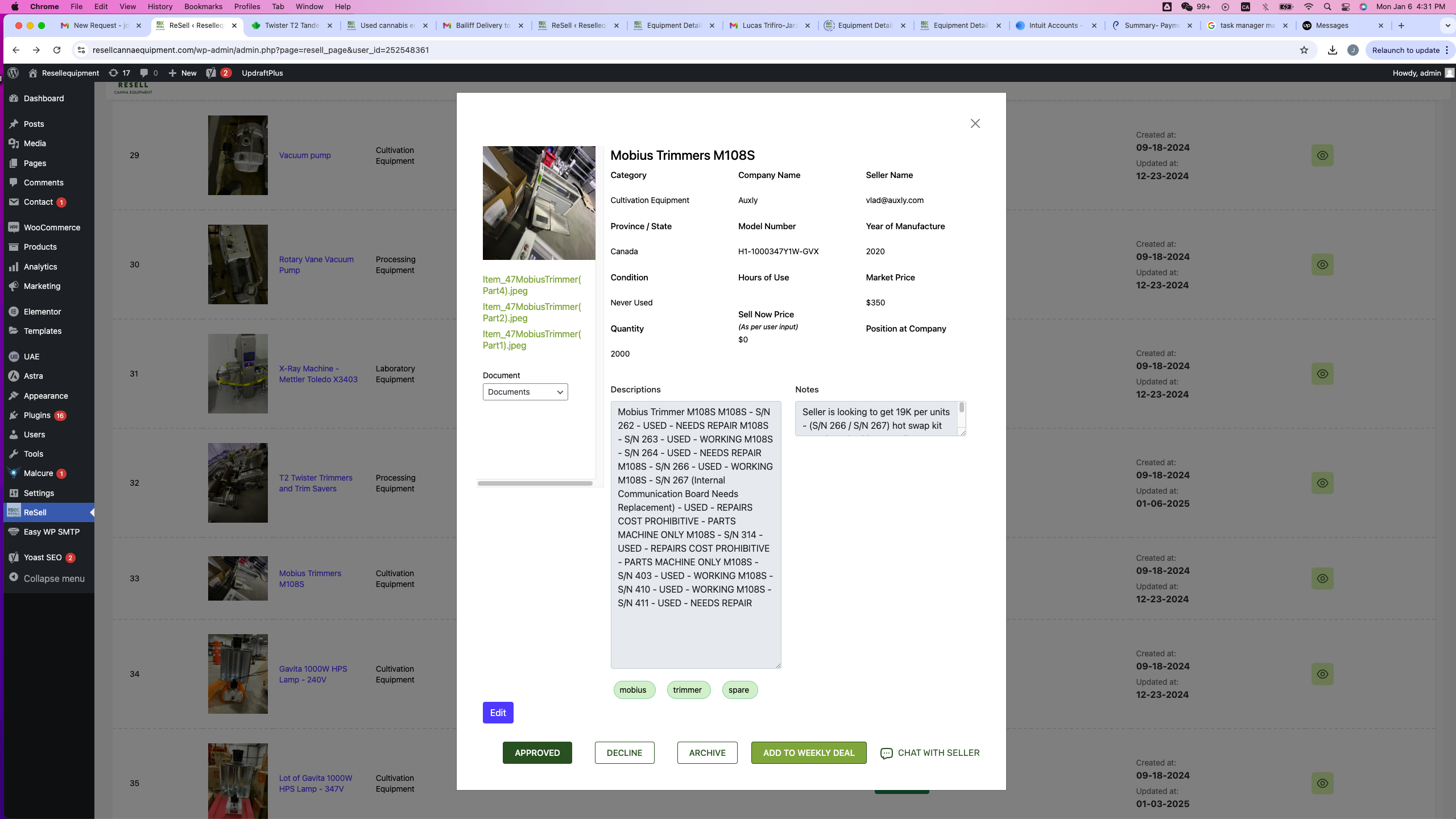This screenshot has width=1456, height=819.
Task: View details for T2 Twister Trimmers row
Action: pos(1322,483)
